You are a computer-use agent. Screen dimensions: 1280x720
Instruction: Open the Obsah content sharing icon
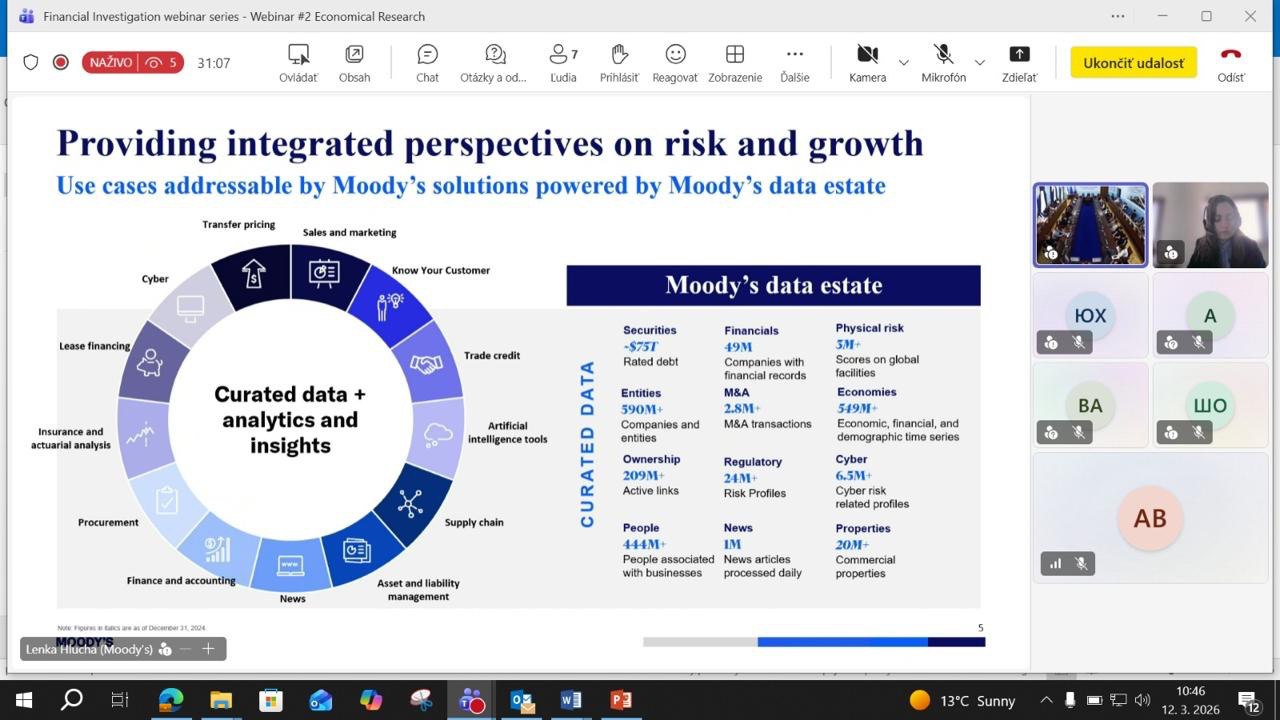[354, 63]
